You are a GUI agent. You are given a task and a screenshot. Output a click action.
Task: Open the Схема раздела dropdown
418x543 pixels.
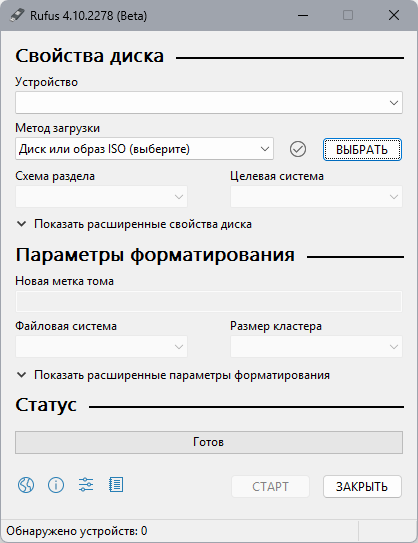[101, 197]
